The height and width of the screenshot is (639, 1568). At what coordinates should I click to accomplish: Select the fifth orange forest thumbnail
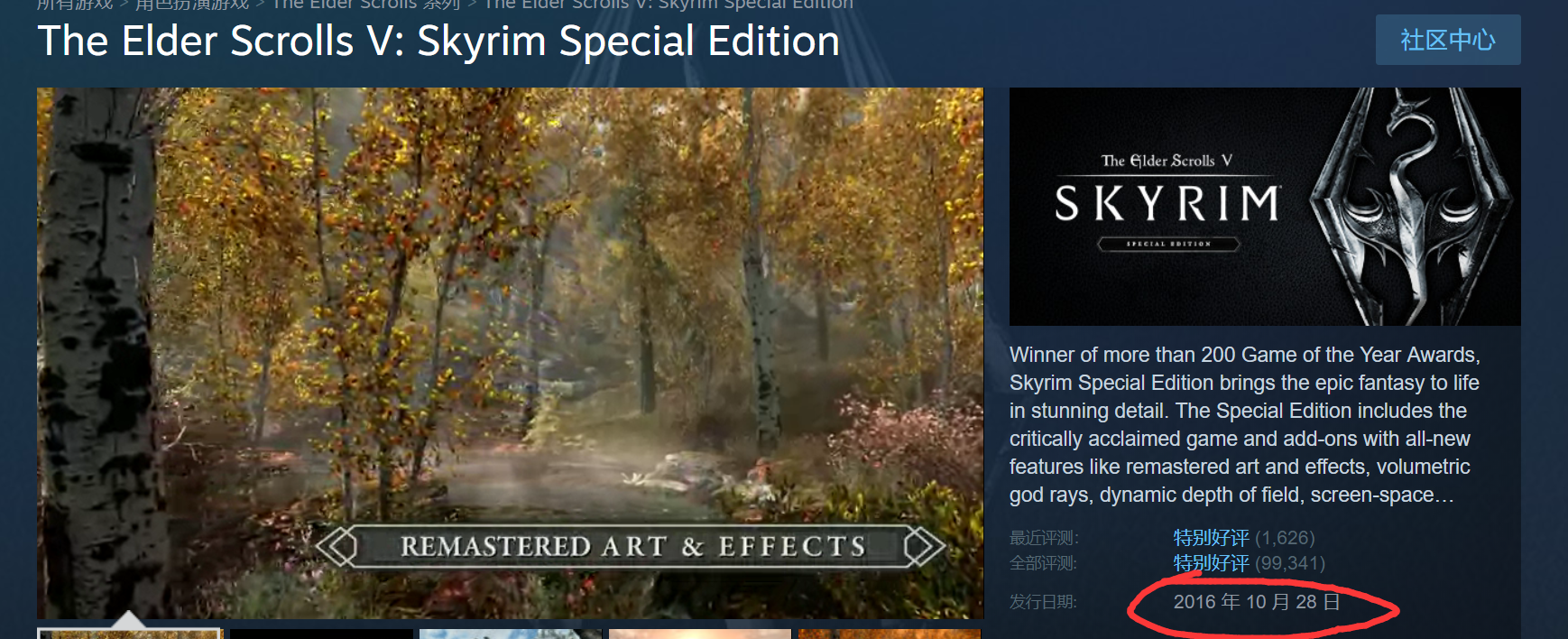890,634
